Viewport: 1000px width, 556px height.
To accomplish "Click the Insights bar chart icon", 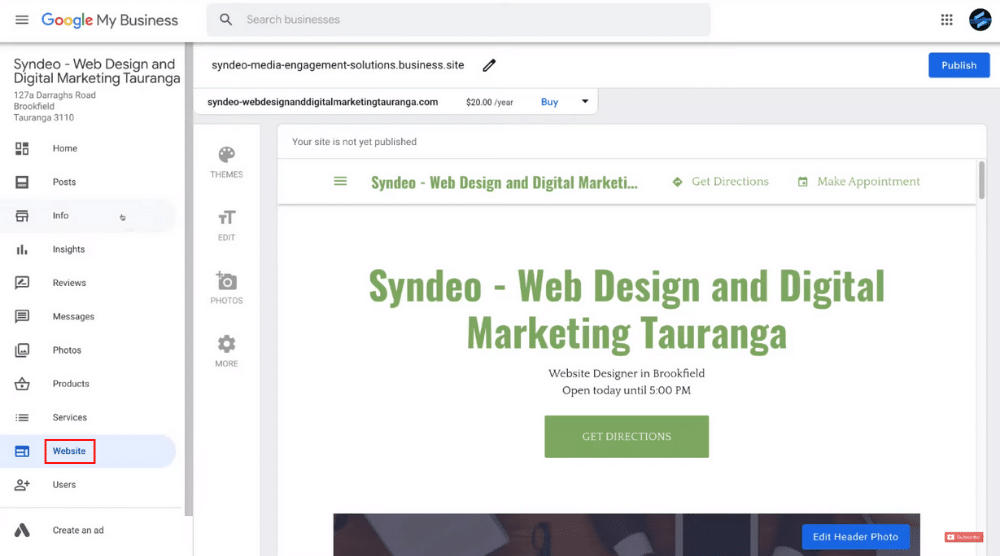I will (22, 249).
